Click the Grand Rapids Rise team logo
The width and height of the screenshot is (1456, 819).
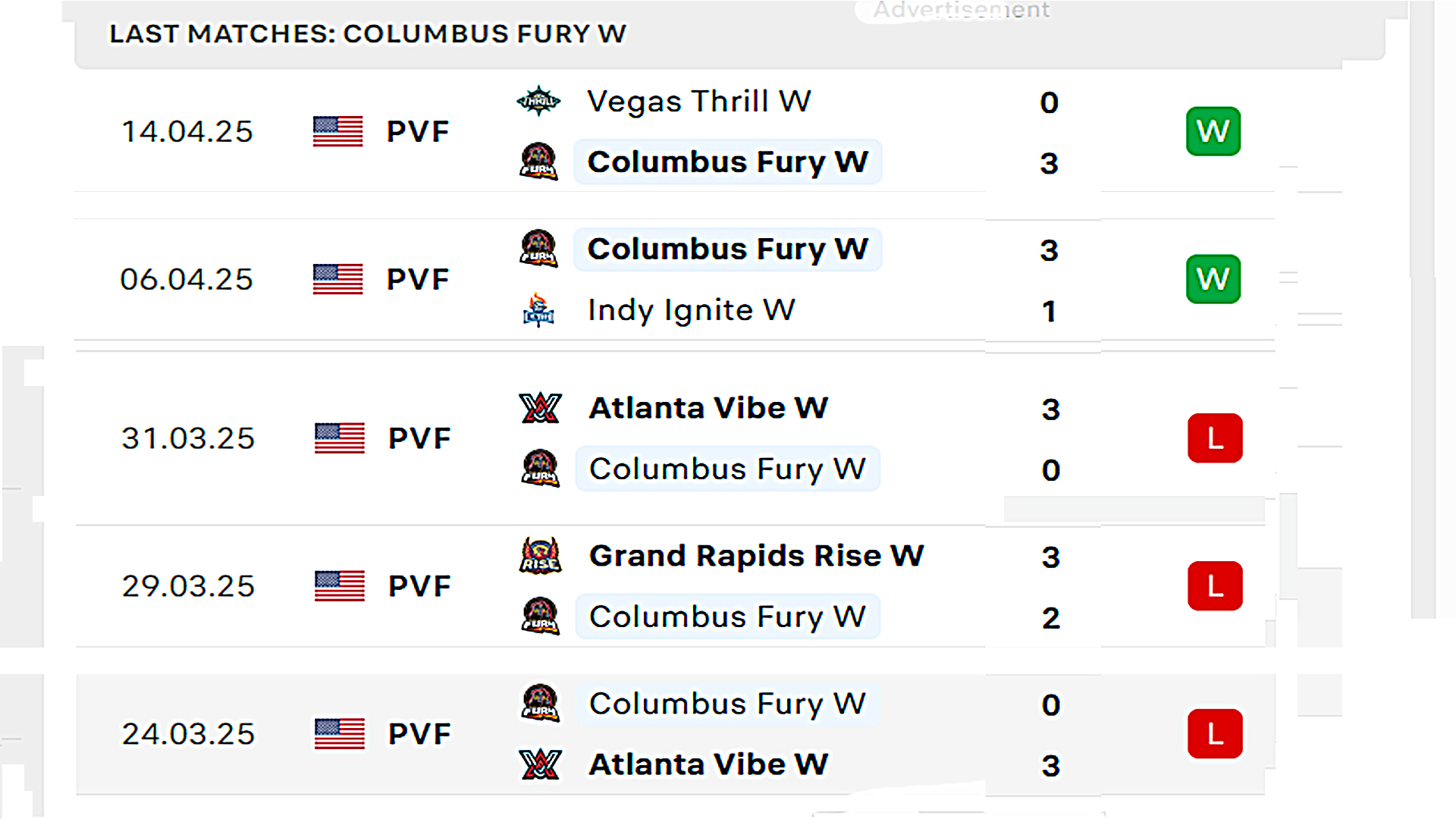(x=541, y=556)
